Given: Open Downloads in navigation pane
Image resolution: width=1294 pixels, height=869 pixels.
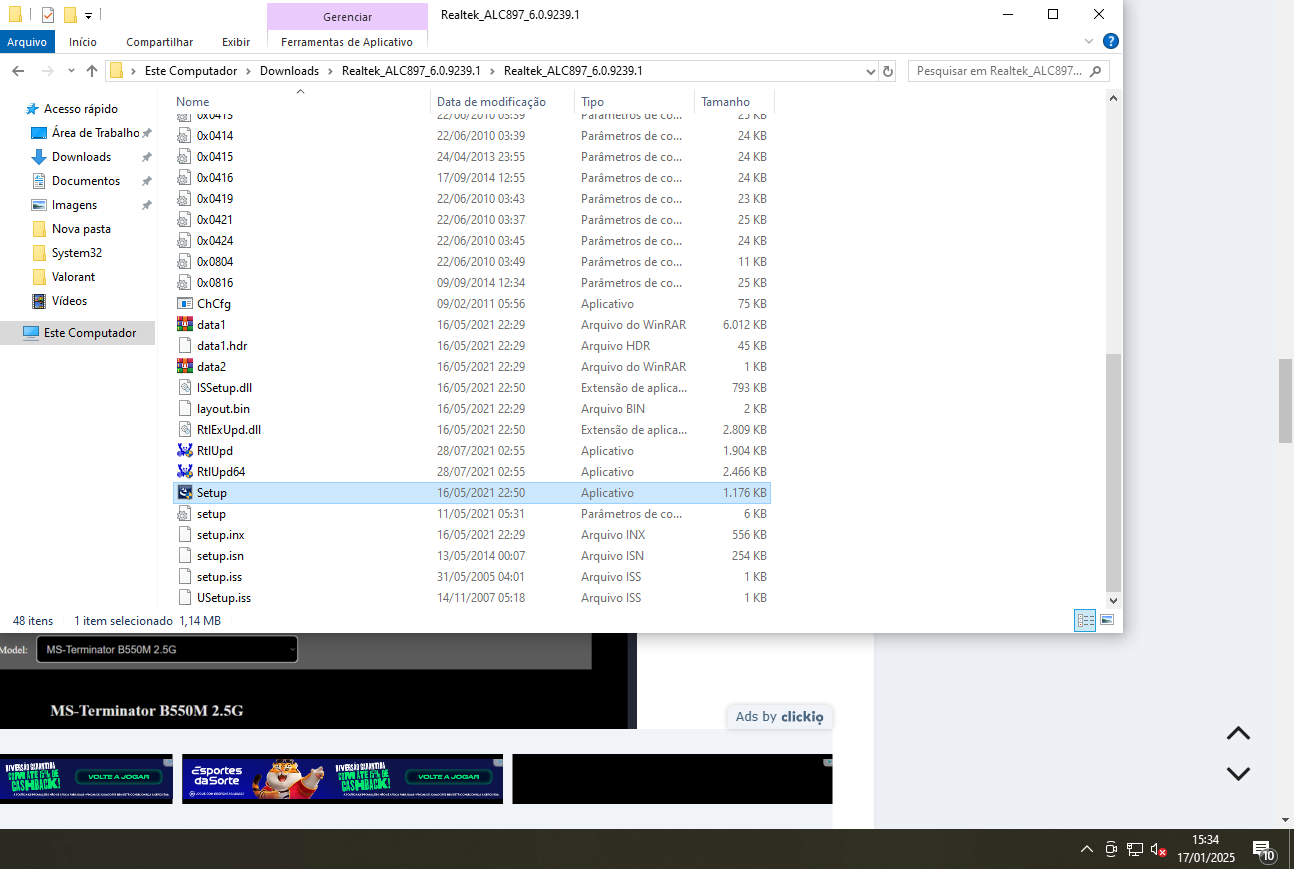Looking at the screenshot, I should pos(81,157).
